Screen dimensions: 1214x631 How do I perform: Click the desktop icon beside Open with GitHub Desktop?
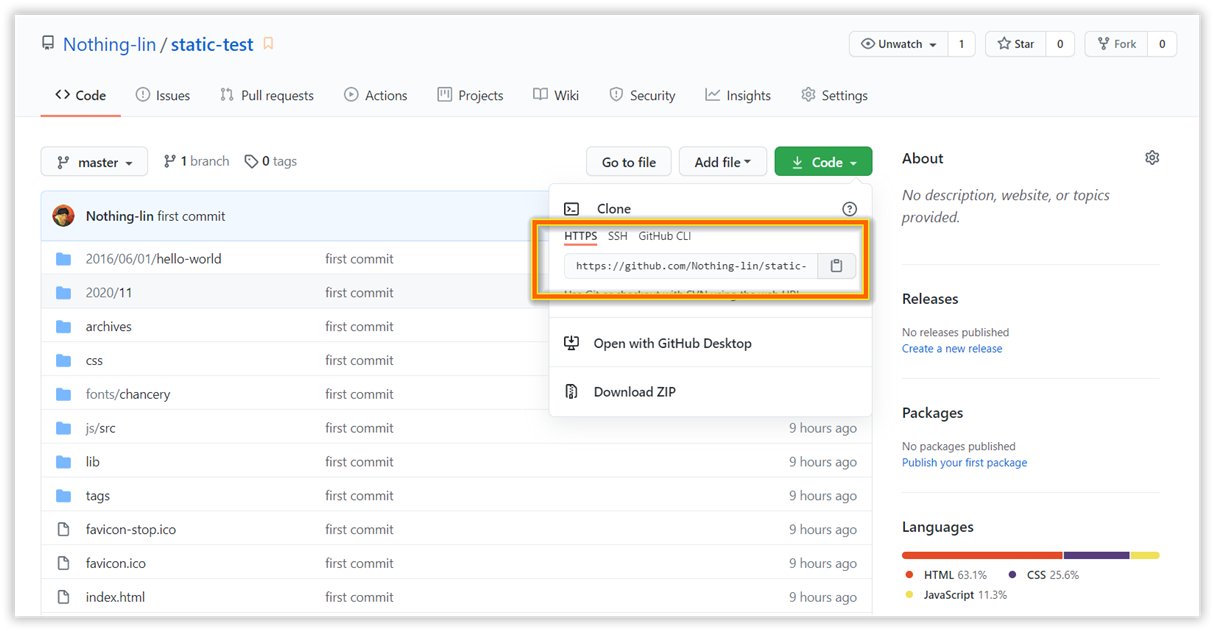pyautogui.click(x=572, y=343)
